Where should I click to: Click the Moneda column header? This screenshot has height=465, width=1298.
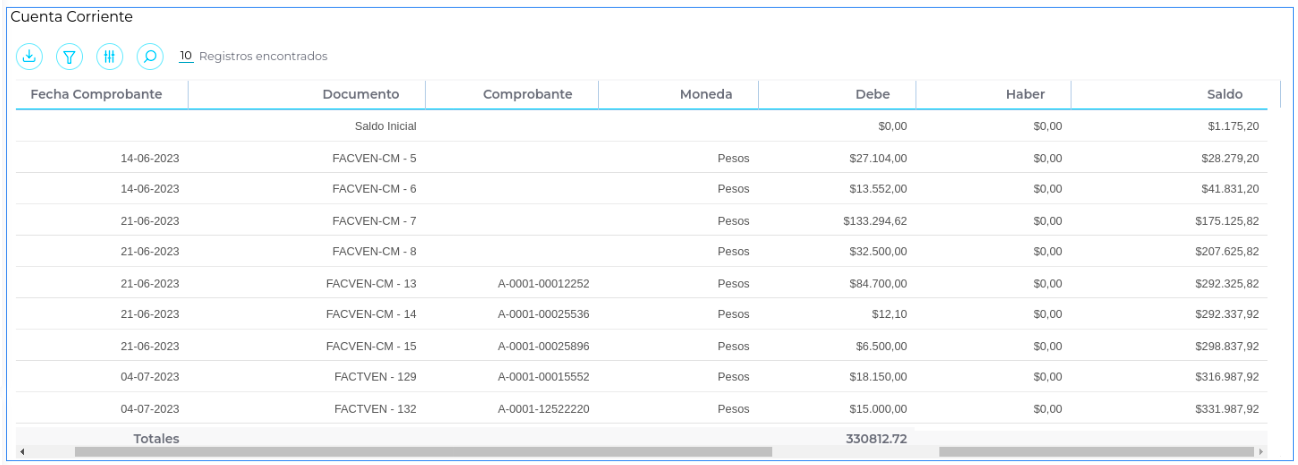(705, 94)
